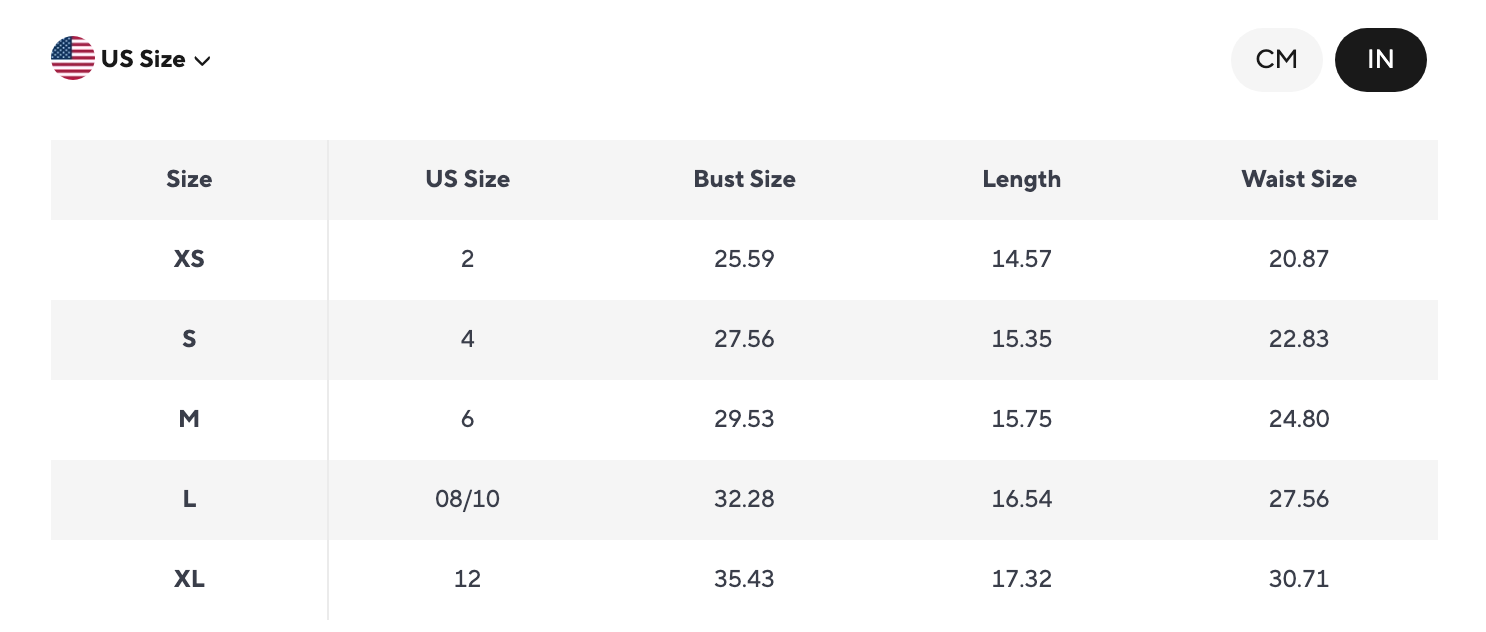Click the Waist Size column header
Image resolution: width=1486 pixels, height=632 pixels.
click(1298, 180)
